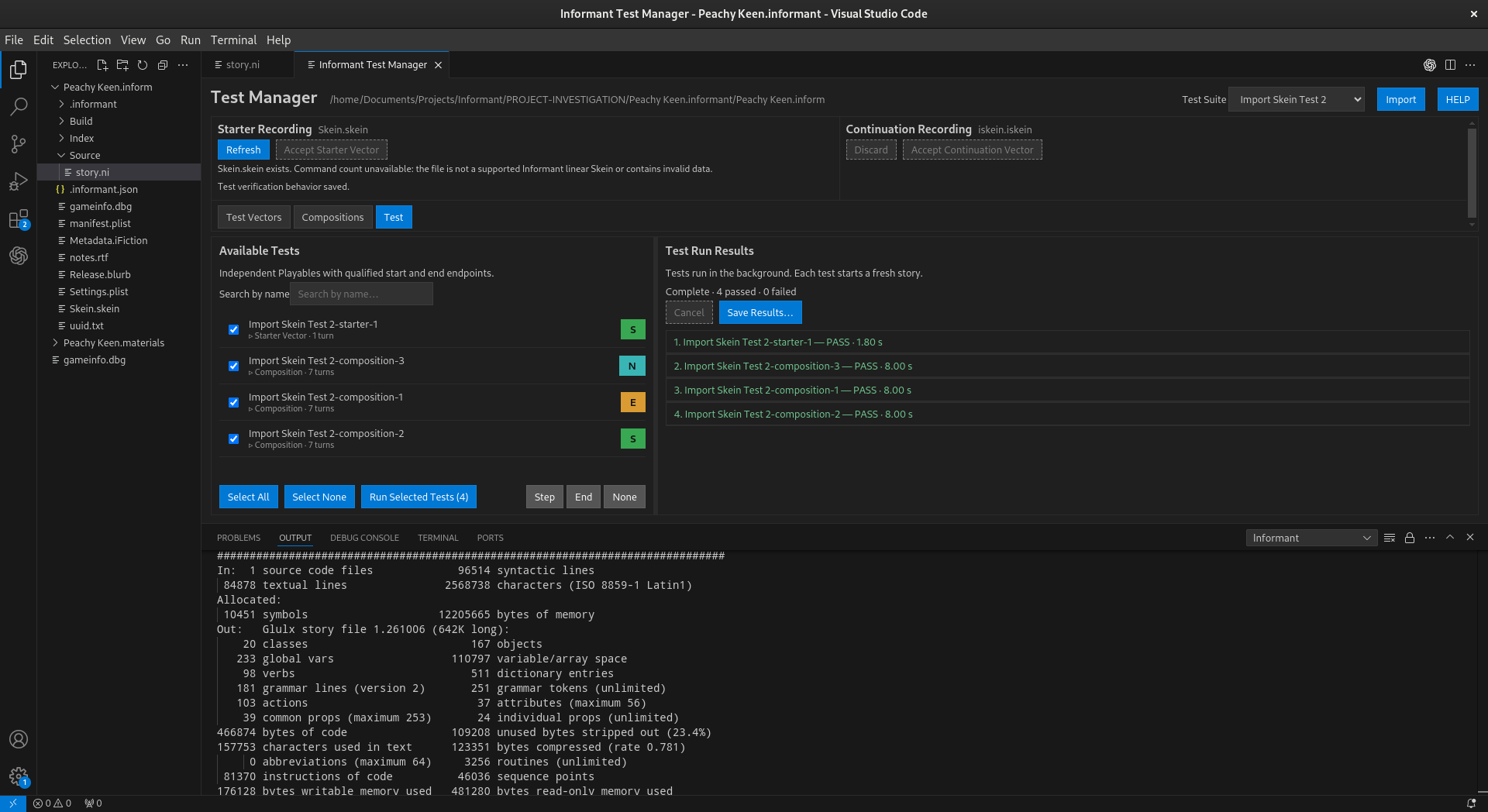
Task: Uncheck Import Skein Test 2-composition-3 test
Action: (x=233, y=366)
